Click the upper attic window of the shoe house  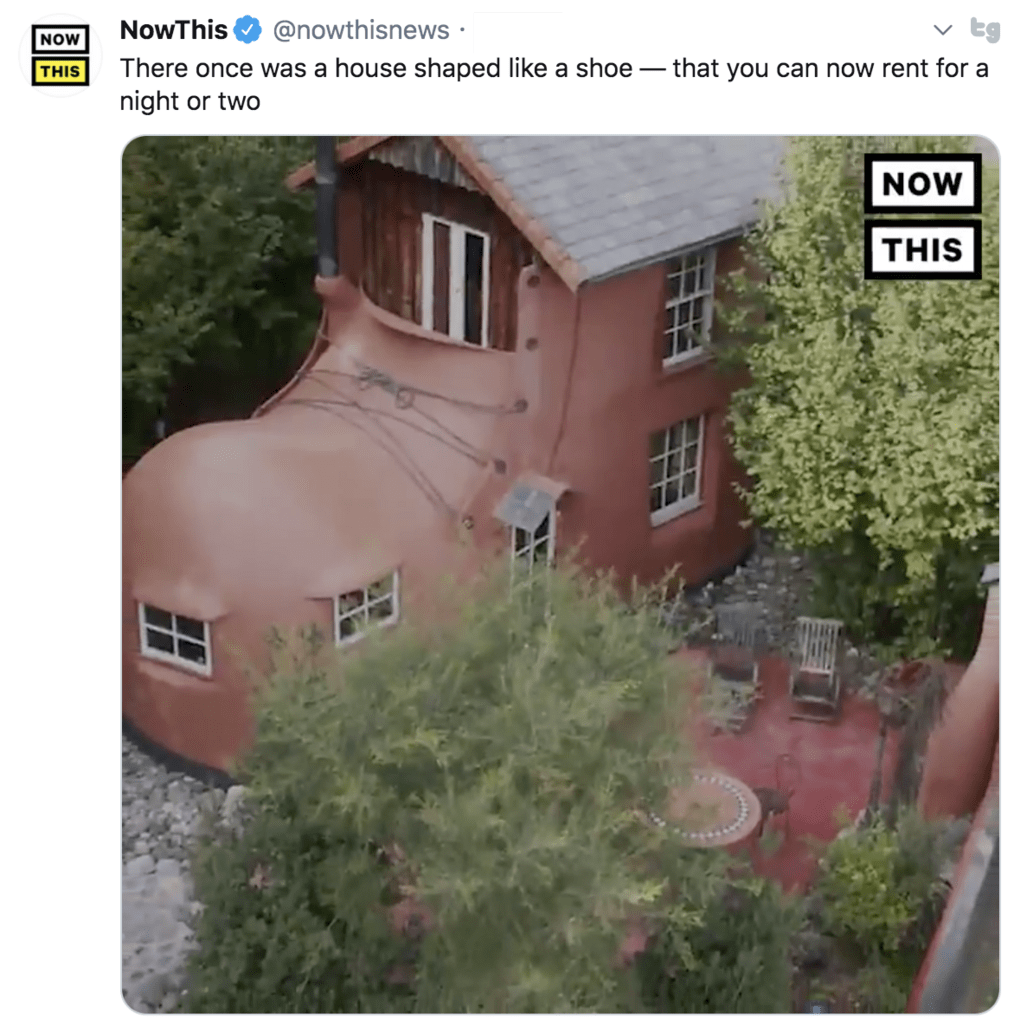pyautogui.click(x=455, y=280)
